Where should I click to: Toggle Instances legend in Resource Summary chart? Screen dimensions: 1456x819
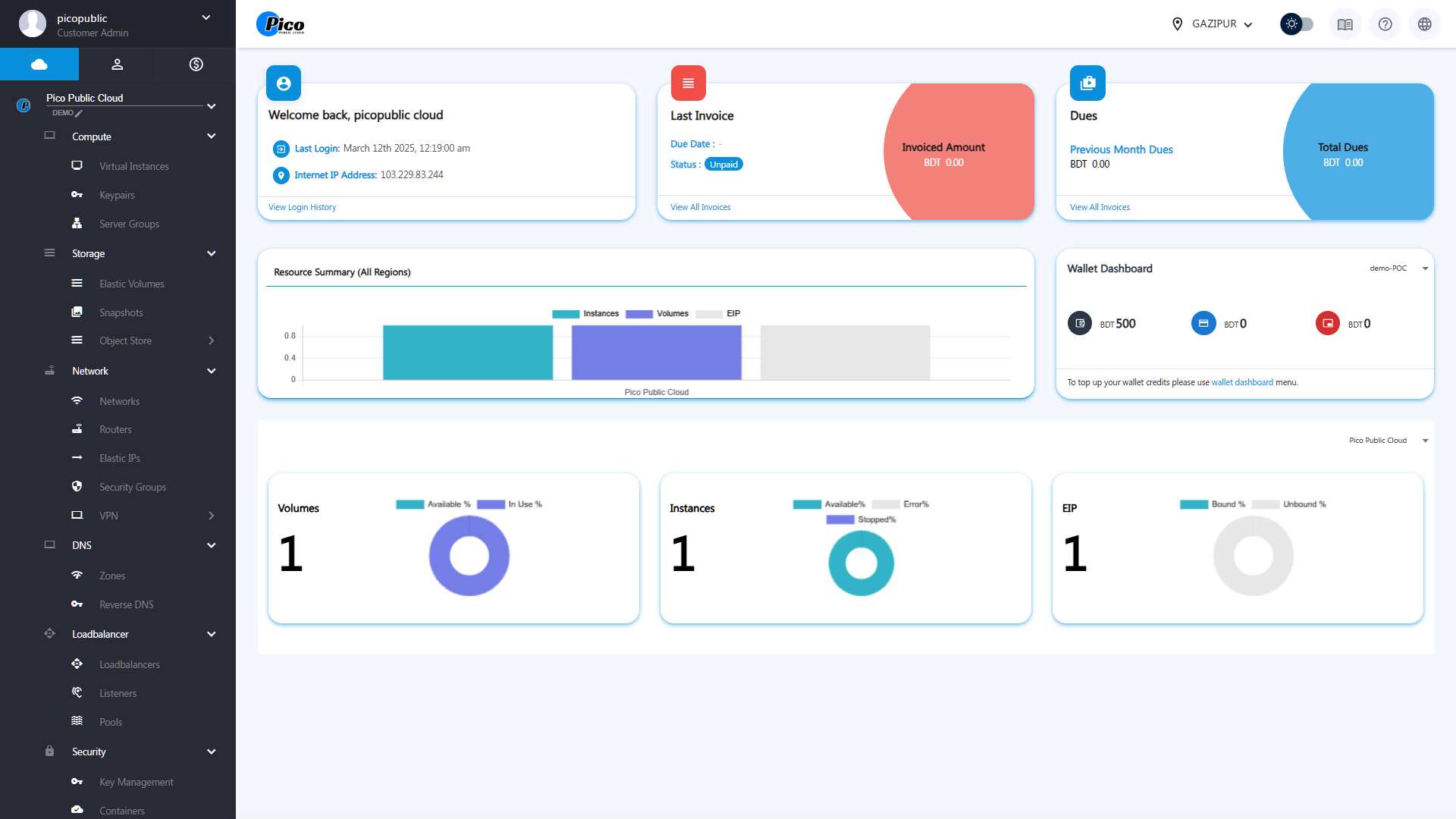[585, 314]
